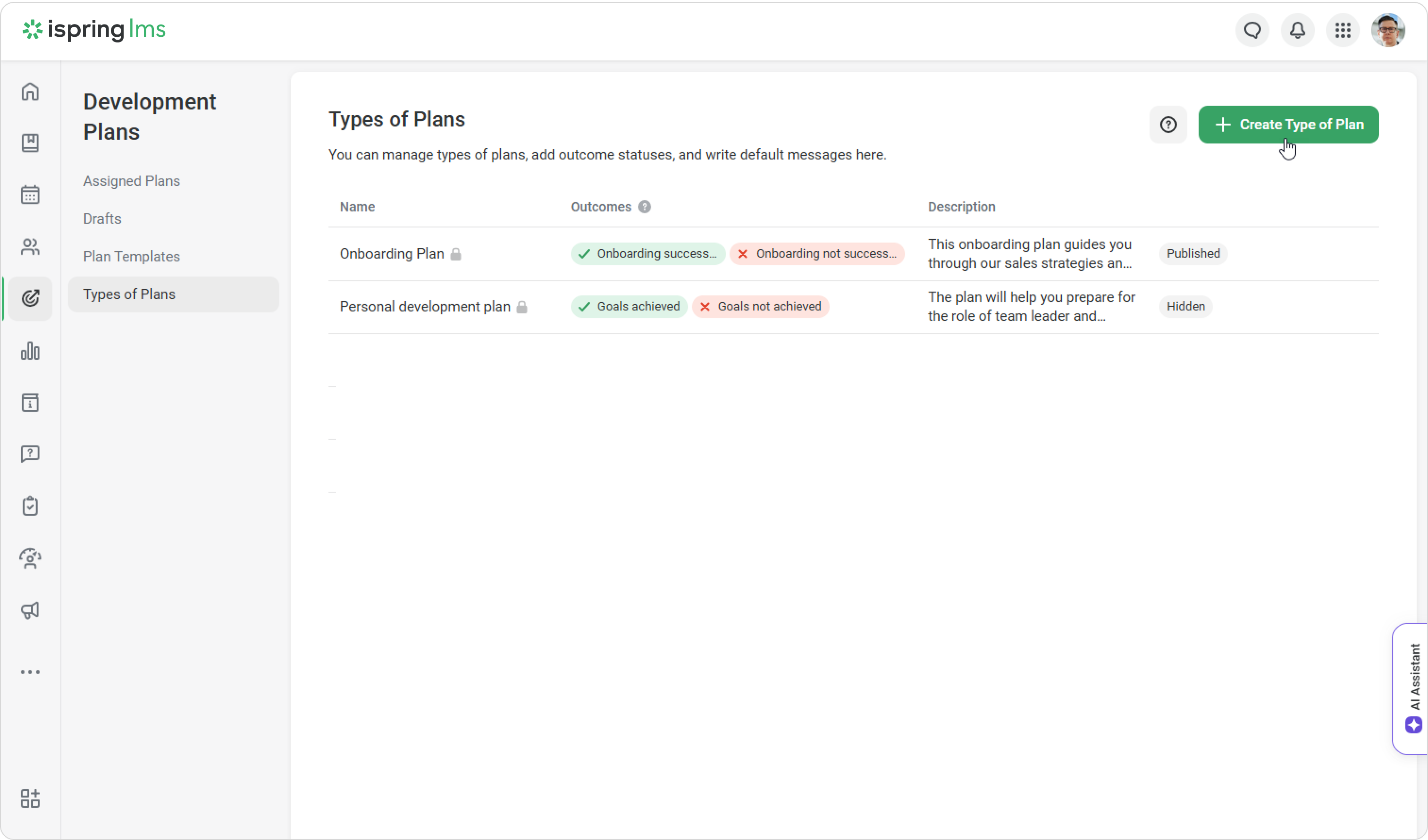
Task: Click the Create Type of Plan button
Action: (1288, 125)
